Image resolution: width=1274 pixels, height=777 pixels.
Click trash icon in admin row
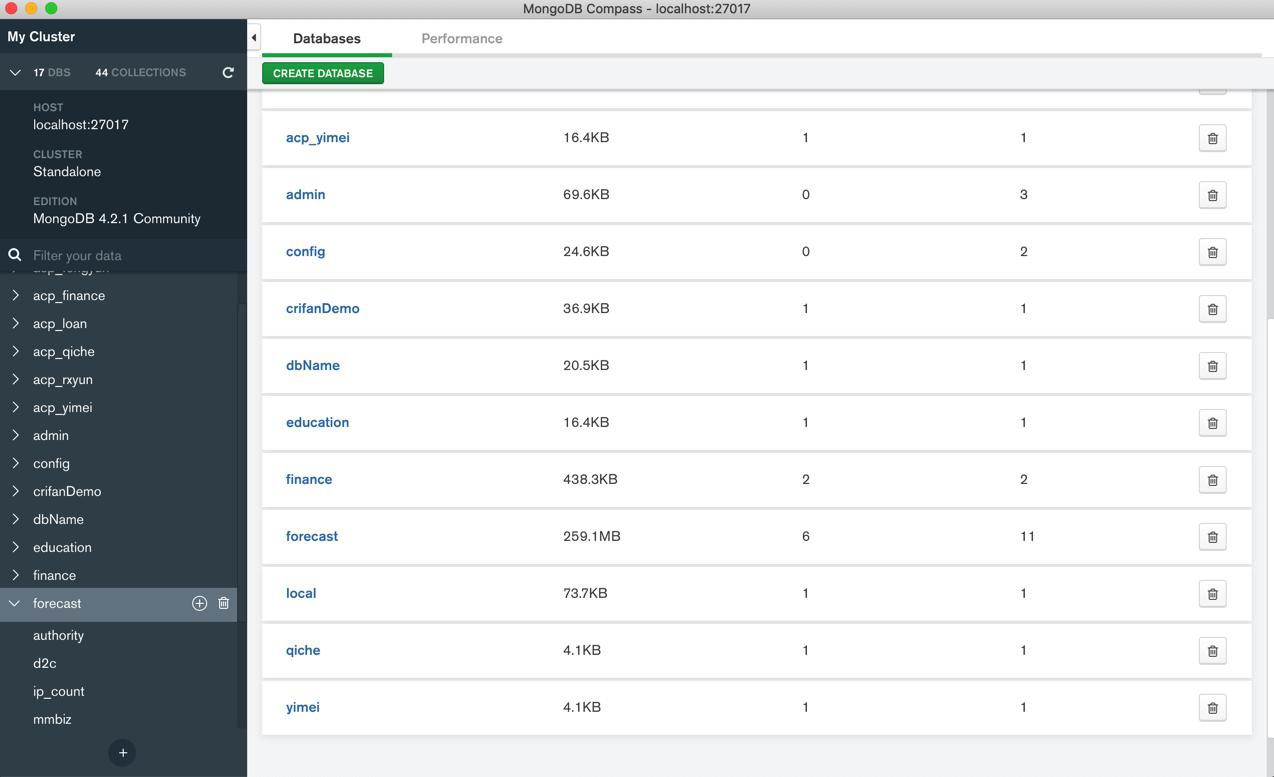coord(1212,195)
